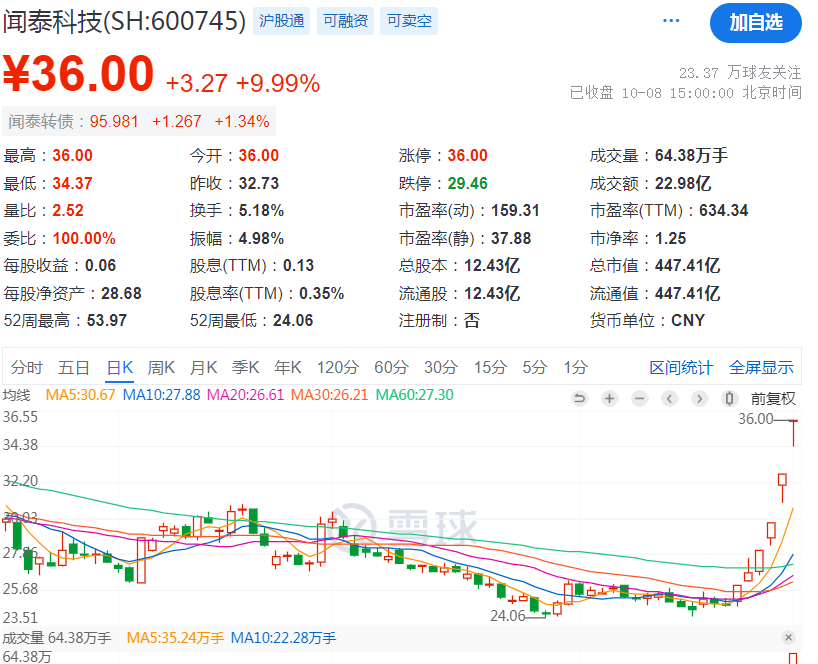Click the volume MA5:35.24万手 label
Viewport: 818px width, 664px height.
(x=175, y=638)
